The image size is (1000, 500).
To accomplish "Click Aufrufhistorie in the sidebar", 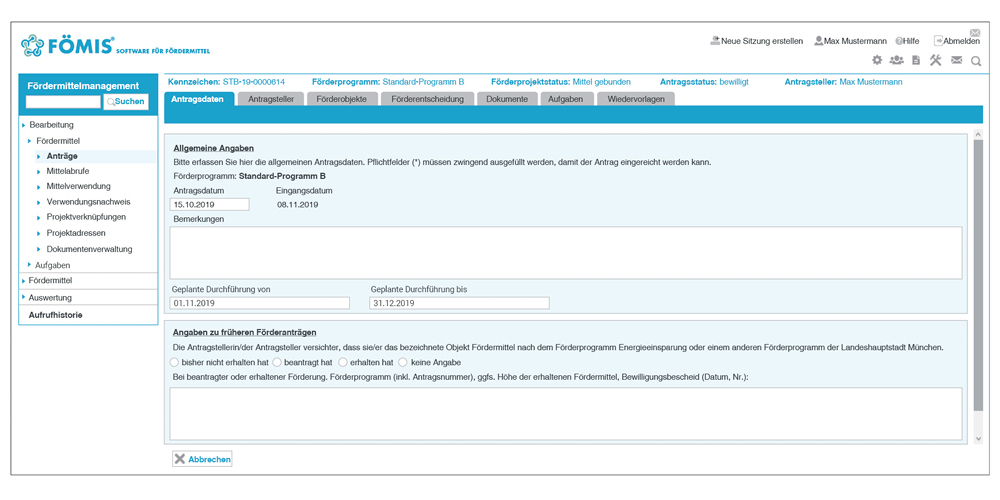I will 55,315.
